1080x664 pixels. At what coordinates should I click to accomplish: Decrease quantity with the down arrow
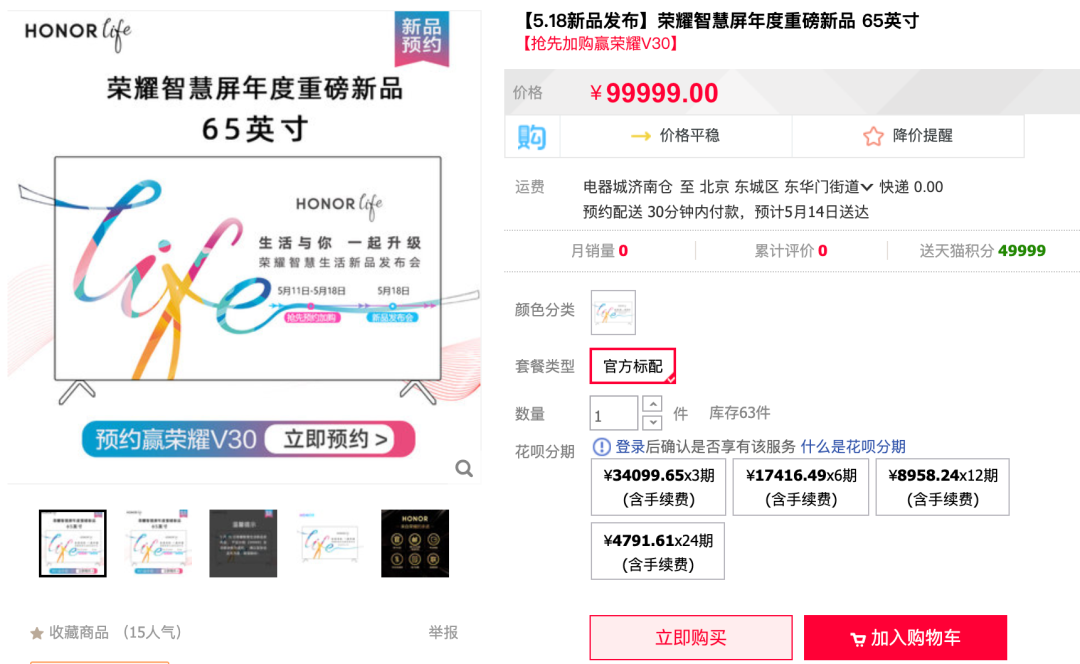[652, 422]
